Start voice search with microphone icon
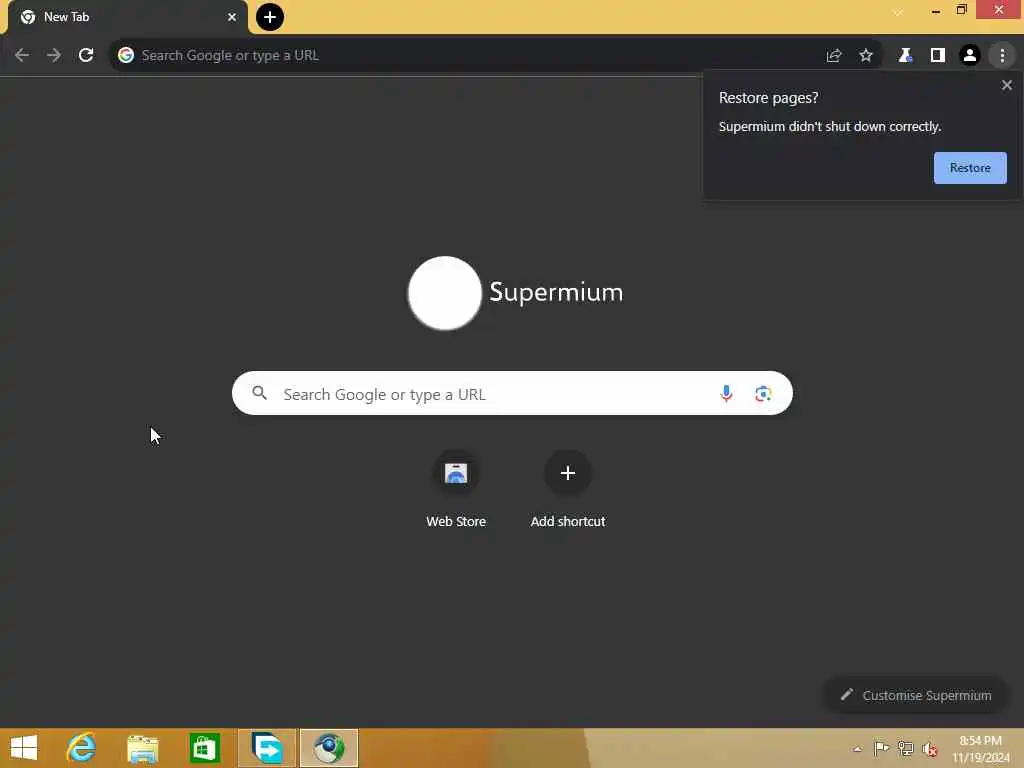This screenshot has height=768, width=1024. 726,393
